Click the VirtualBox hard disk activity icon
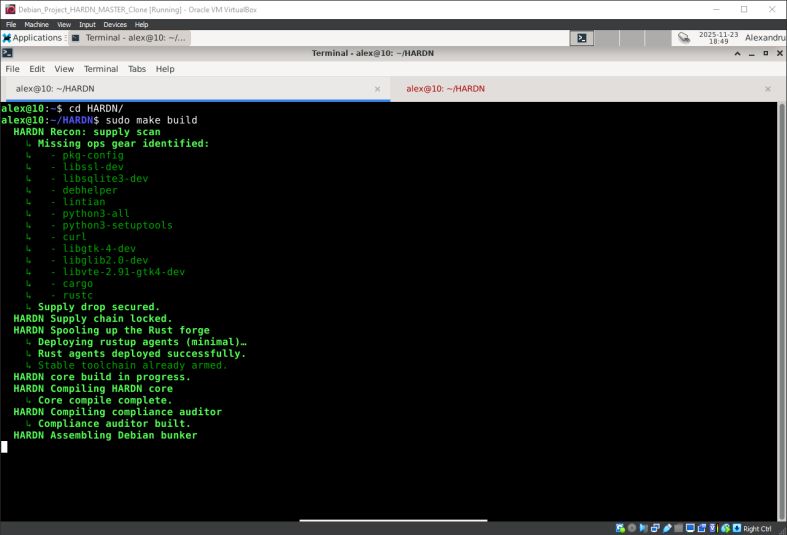The image size is (787, 535). point(620,528)
